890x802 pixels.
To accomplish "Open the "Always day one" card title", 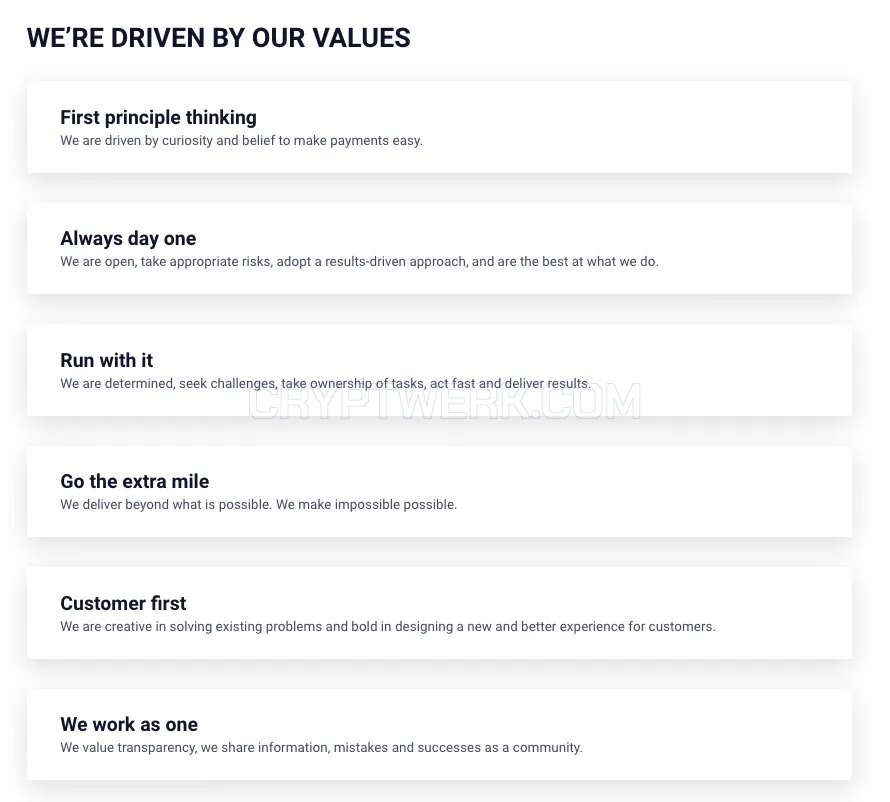I will coord(128,238).
